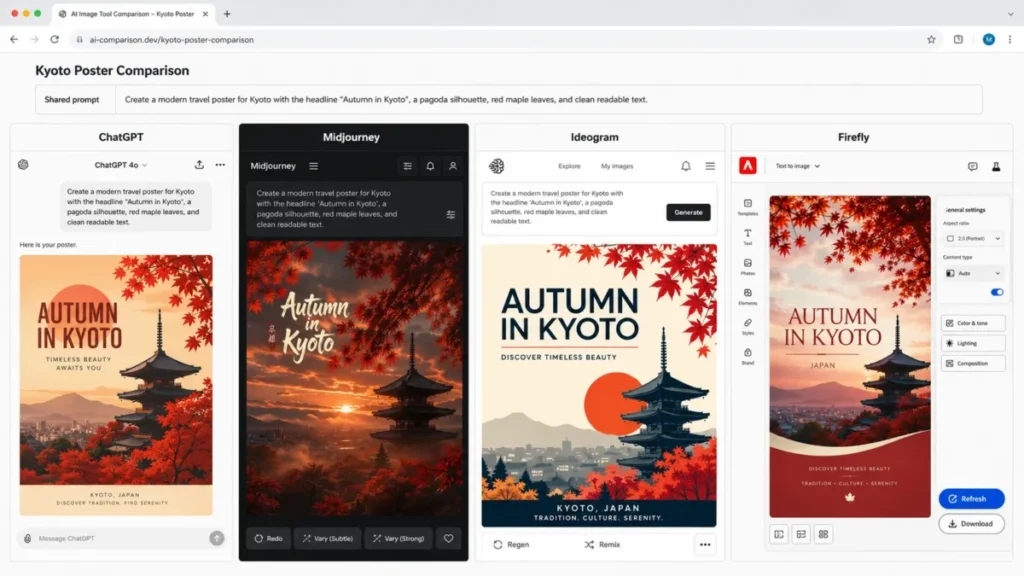Viewport: 1024px width, 576px height.
Task: Select the Text tool in Firefly sidebar
Action: pyautogui.click(x=748, y=236)
